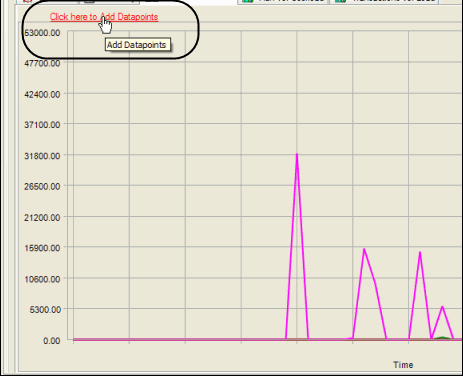The image size is (463, 376).
Task: Click the second magenta peak near 15900
Action: [364, 249]
